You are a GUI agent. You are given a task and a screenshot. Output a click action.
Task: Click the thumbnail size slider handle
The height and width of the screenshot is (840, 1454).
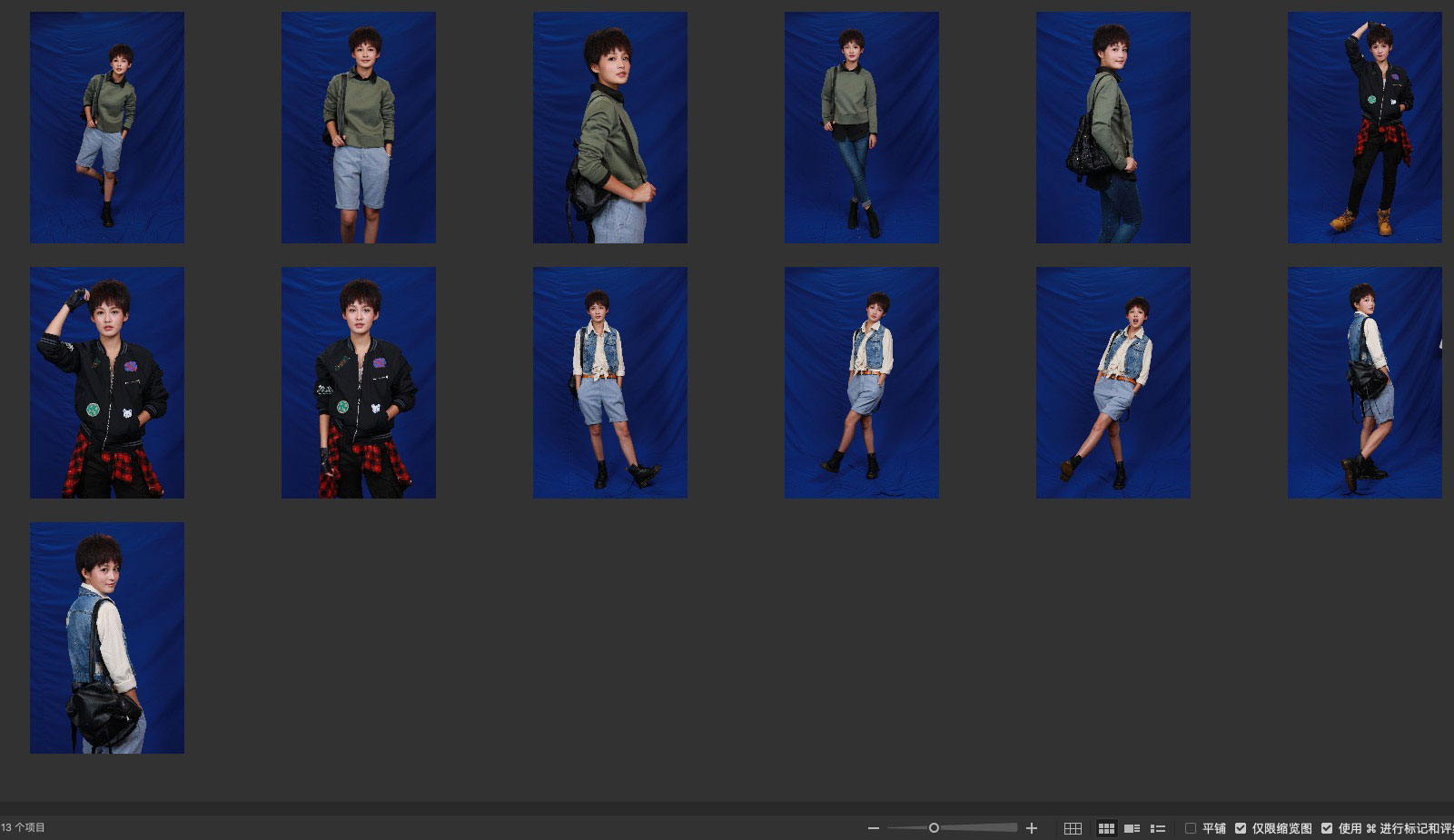point(934,827)
